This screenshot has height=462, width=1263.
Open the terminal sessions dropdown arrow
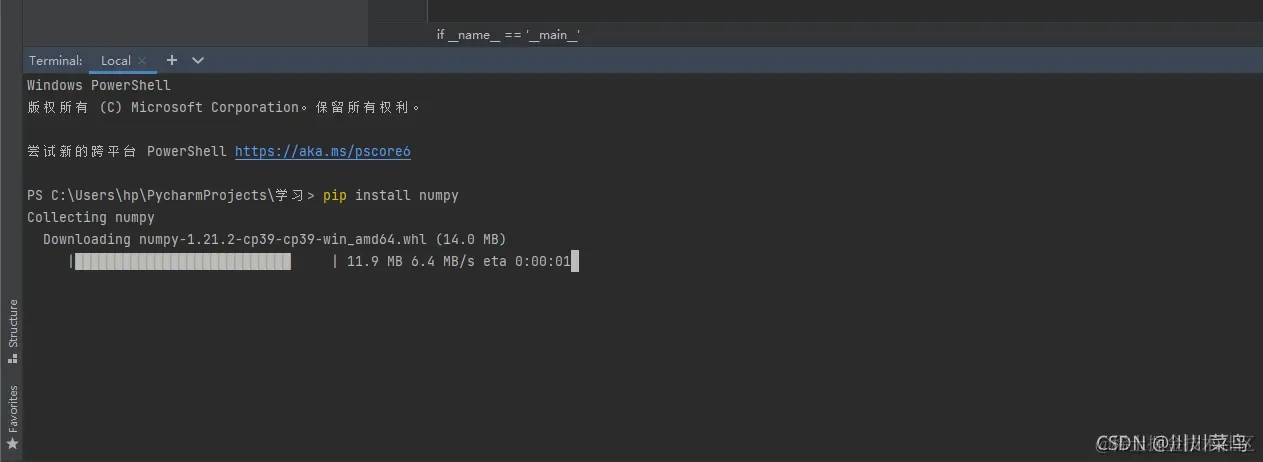click(198, 60)
